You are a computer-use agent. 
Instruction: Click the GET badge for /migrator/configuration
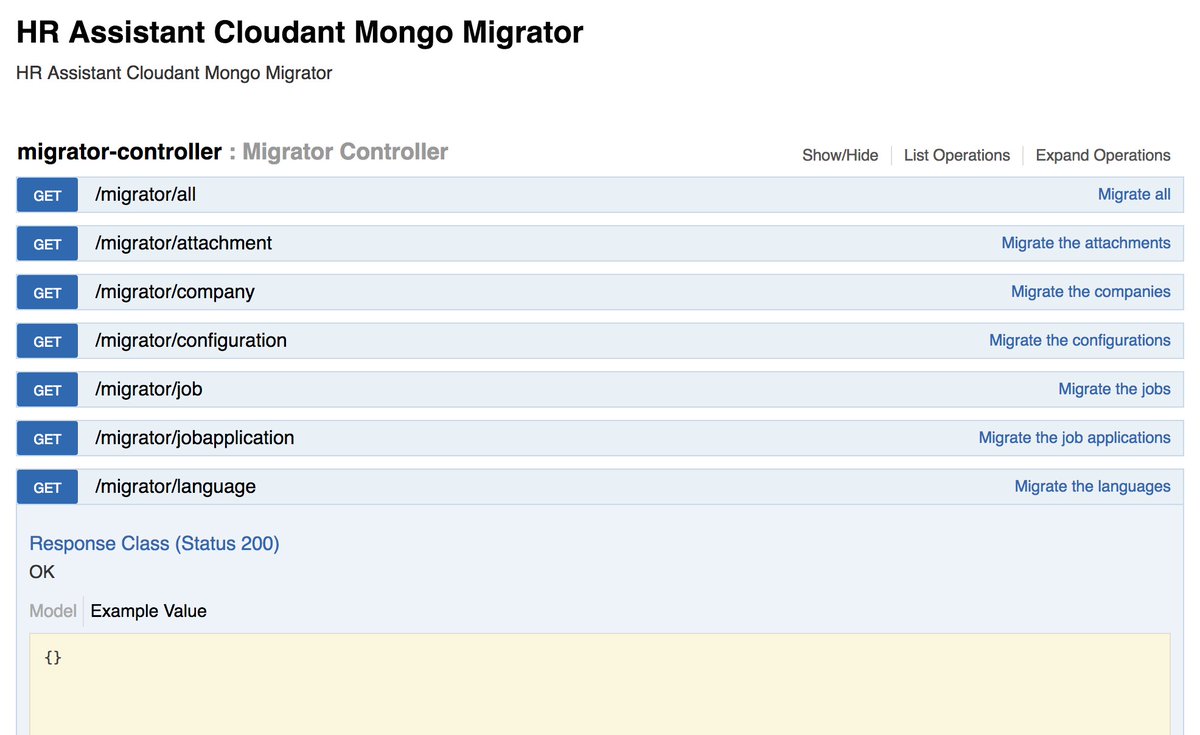click(x=46, y=341)
